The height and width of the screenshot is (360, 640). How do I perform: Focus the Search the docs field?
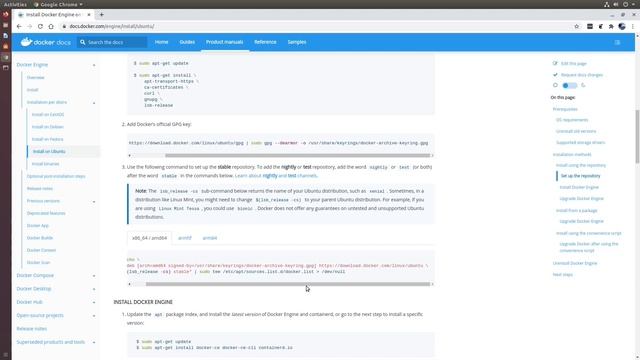pos(112,42)
